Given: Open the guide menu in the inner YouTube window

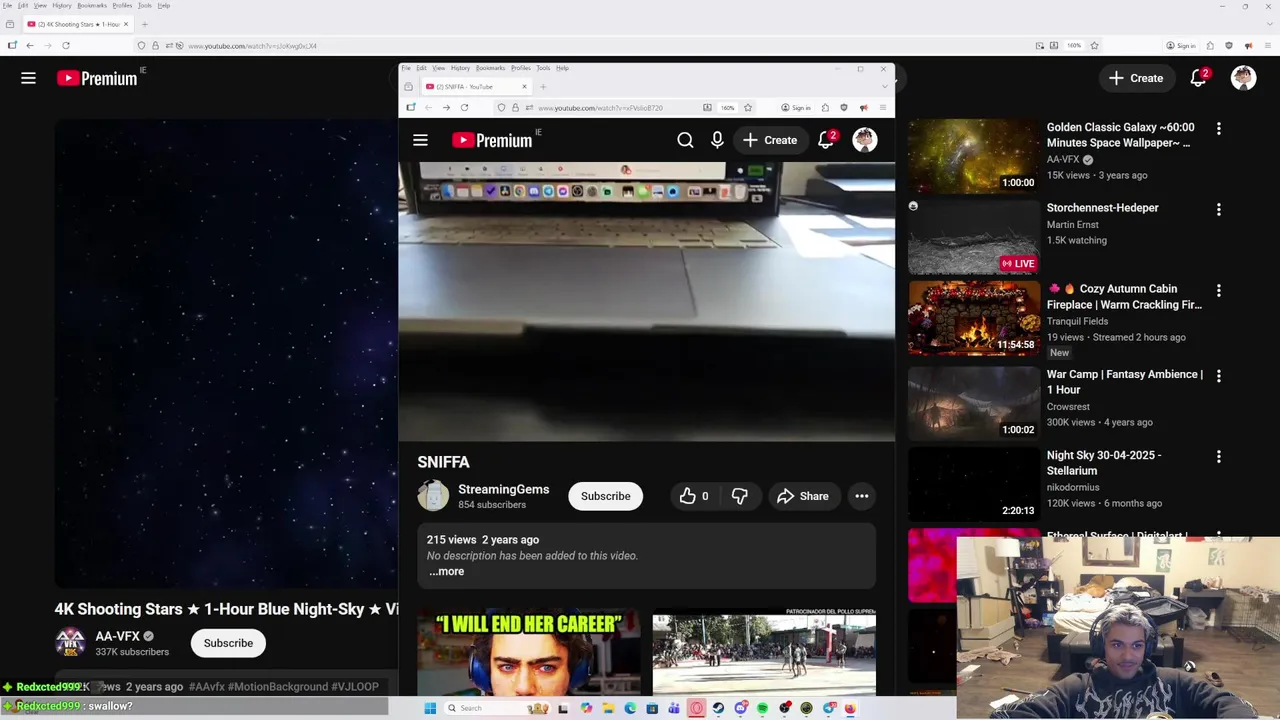Looking at the screenshot, I should click(x=420, y=140).
